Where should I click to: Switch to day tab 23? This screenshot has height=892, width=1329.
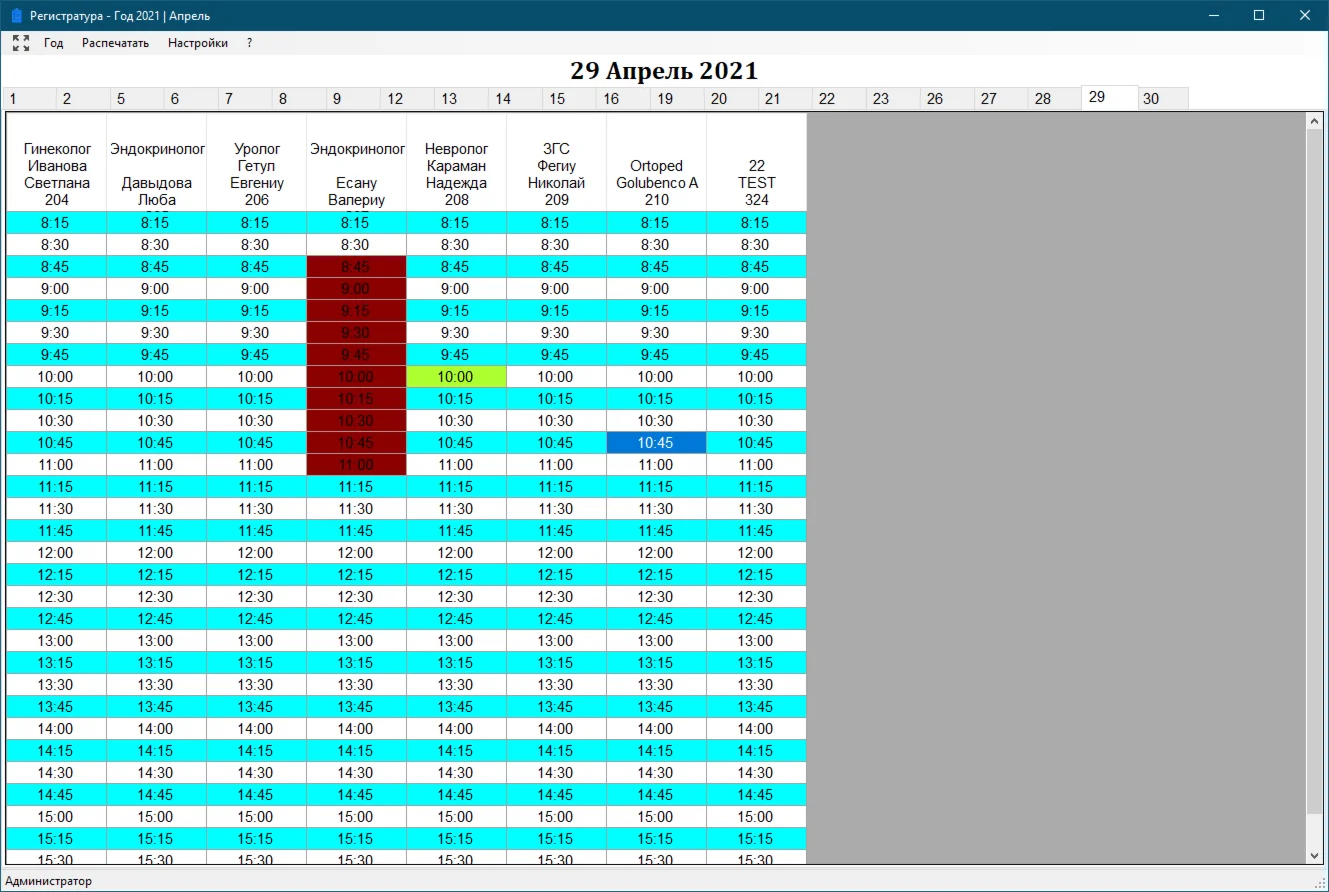pyautogui.click(x=893, y=99)
